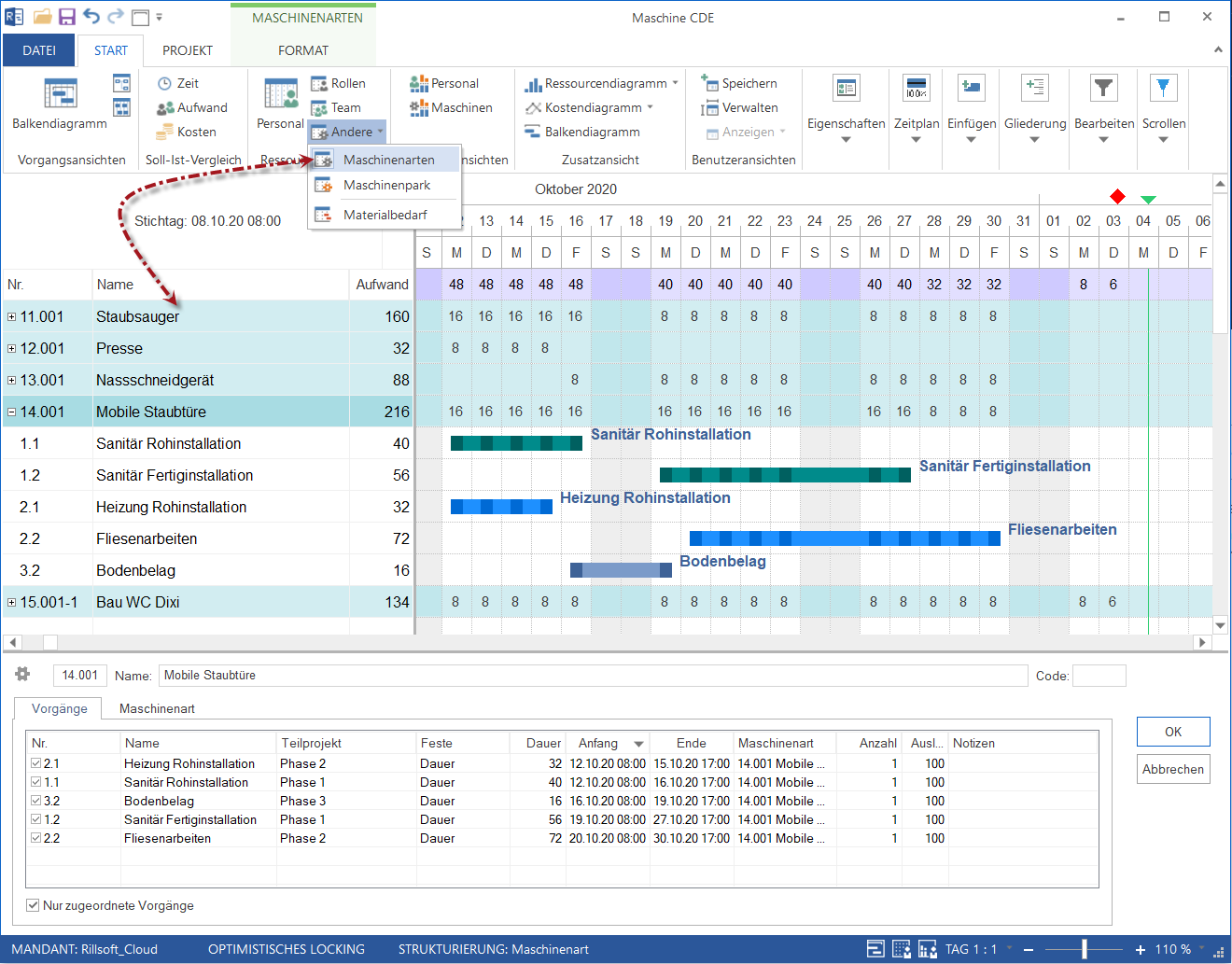Select Maschinenarten from the dropdown menu
1232x964 pixels.
[385, 160]
